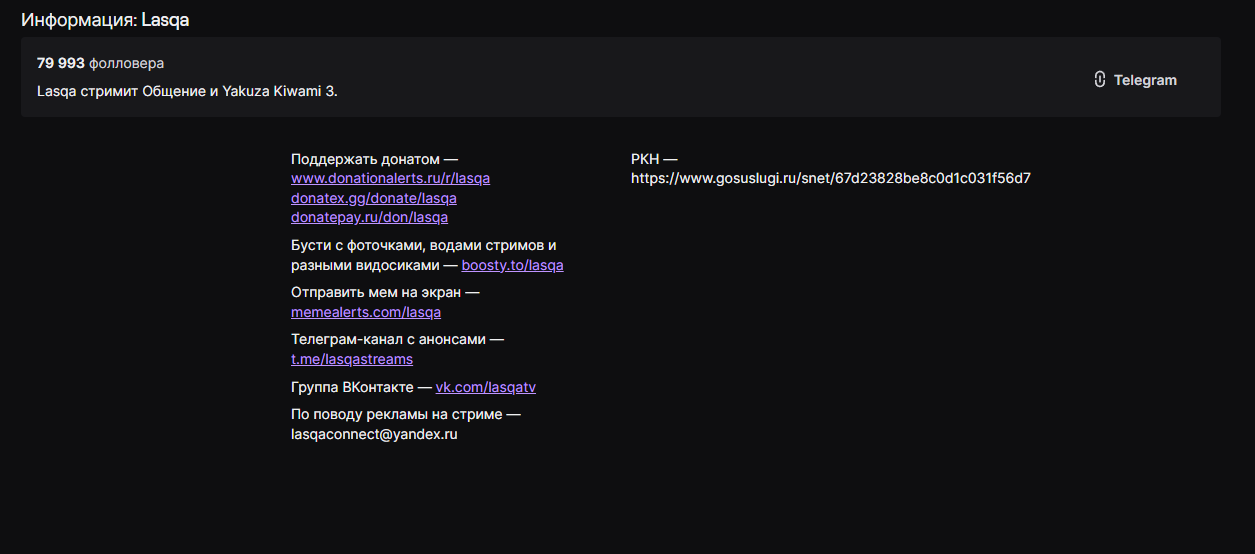Viewport: 1255px width, 554px height.
Task: Open donatepay.ru/don/lasqa link
Action: point(369,217)
